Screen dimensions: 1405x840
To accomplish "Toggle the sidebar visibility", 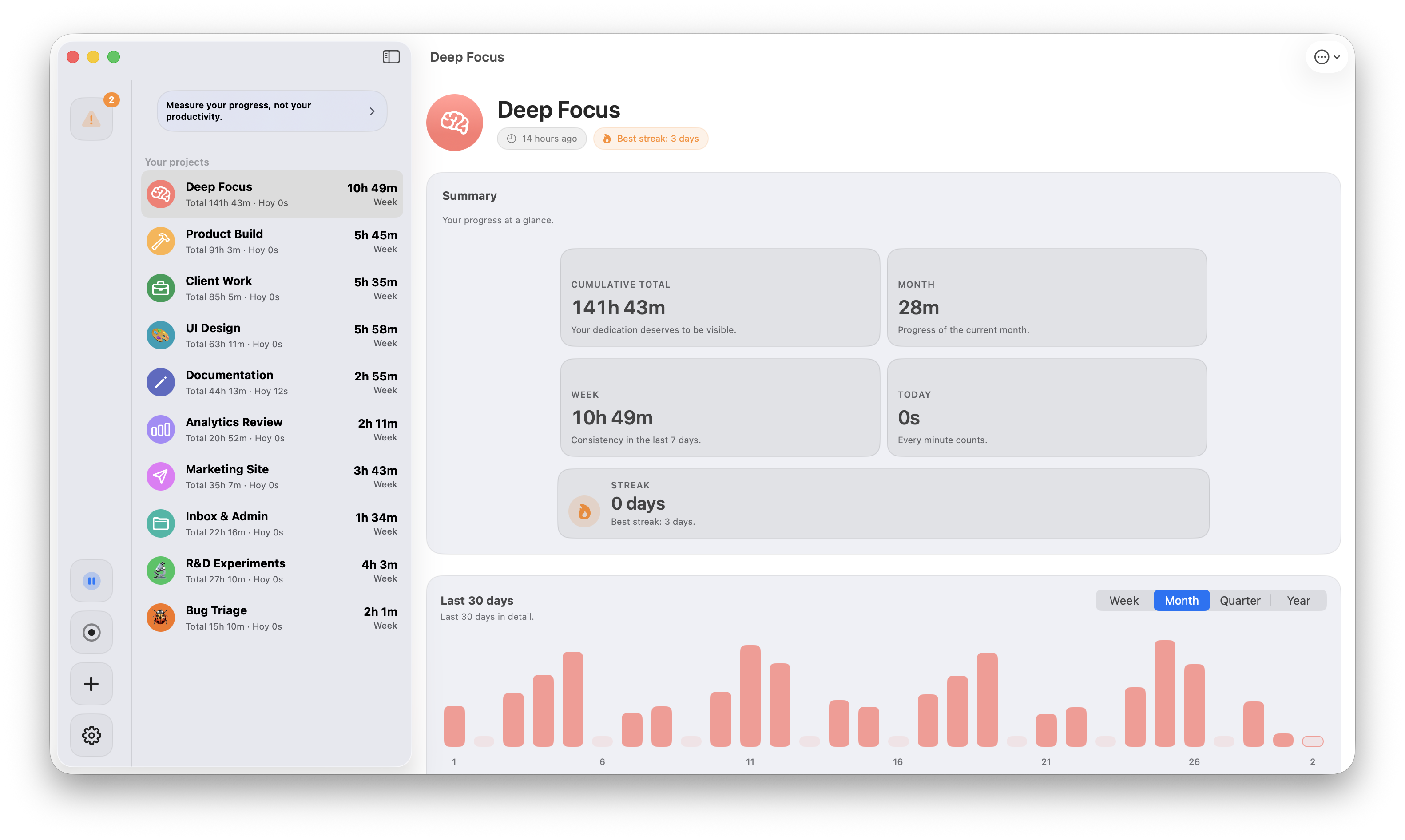I will tap(391, 56).
